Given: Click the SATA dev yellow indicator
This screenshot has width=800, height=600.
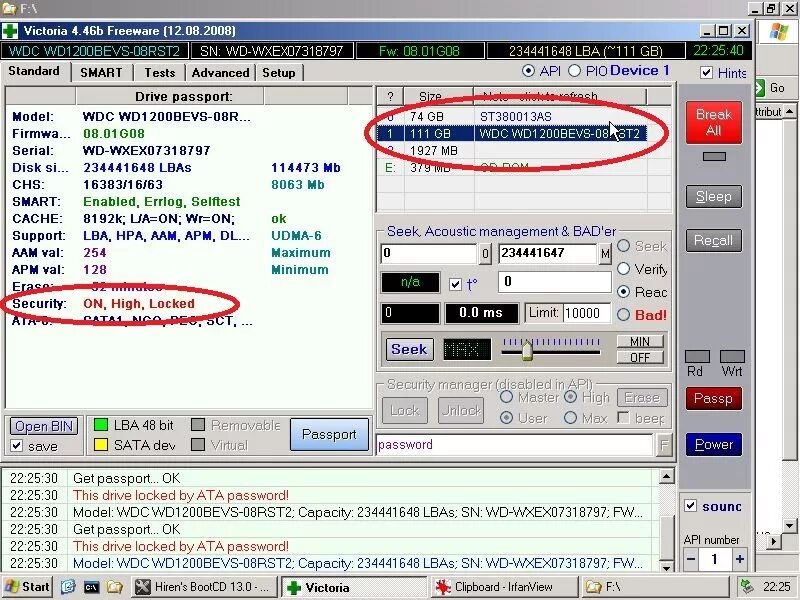Looking at the screenshot, I should coord(101,445).
